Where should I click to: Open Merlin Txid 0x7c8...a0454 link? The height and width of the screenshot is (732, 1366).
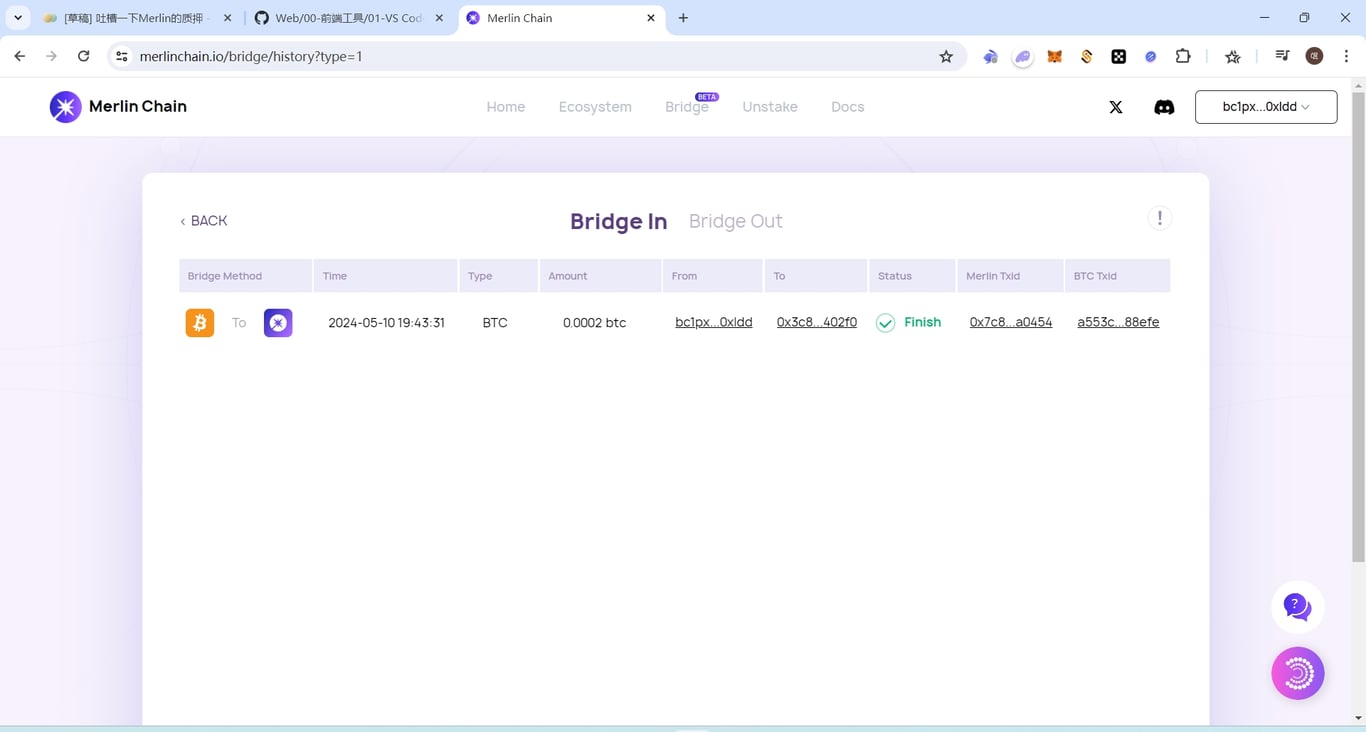click(x=1011, y=322)
